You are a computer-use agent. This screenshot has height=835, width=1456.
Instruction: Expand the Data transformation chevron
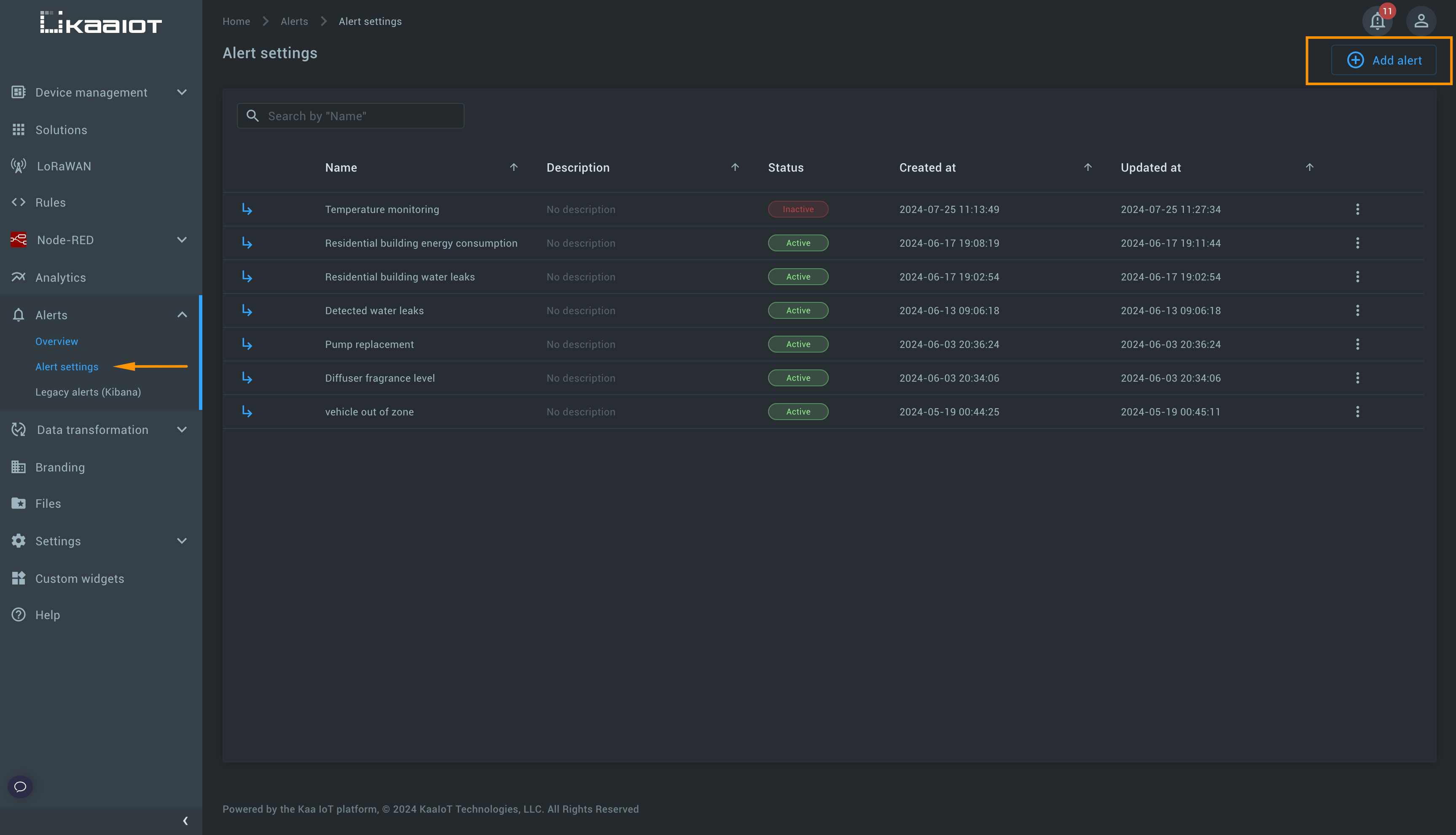click(x=182, y=430)
